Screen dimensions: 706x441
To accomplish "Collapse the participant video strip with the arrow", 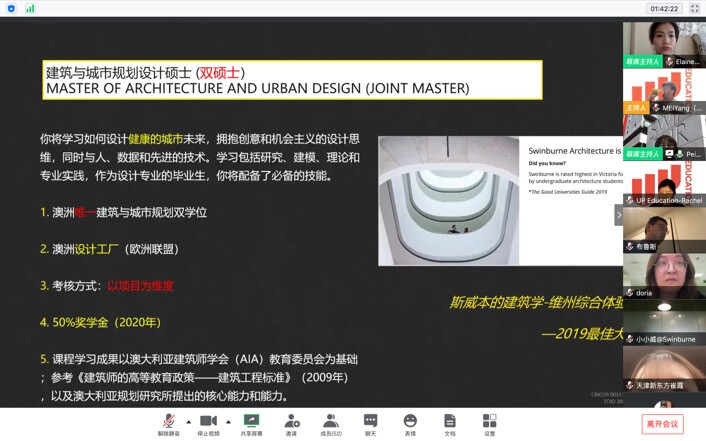I will tap(619, 215).
